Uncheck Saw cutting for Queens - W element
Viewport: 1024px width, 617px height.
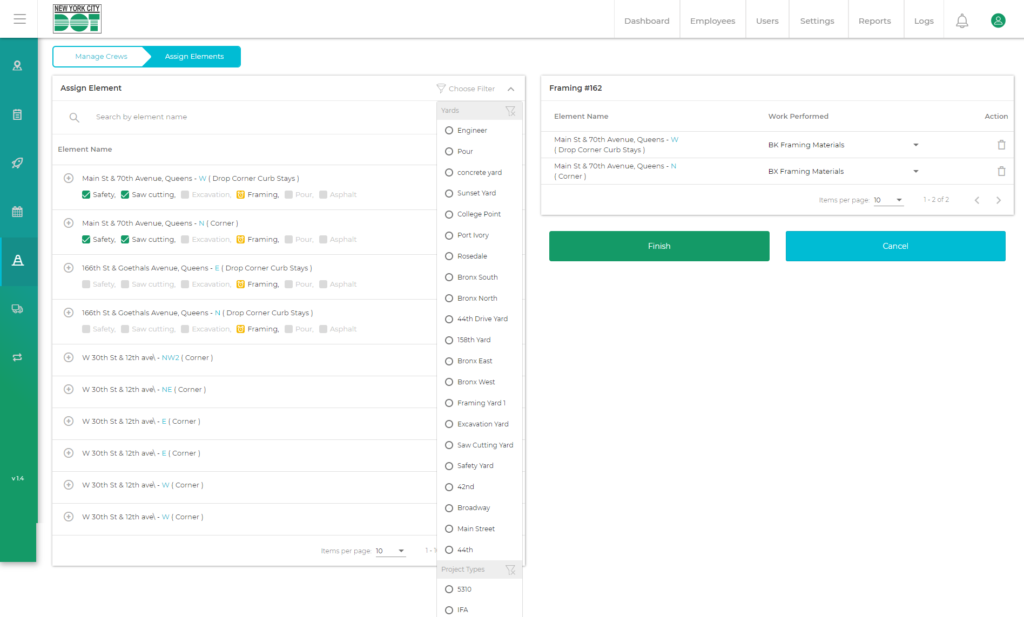125,195
